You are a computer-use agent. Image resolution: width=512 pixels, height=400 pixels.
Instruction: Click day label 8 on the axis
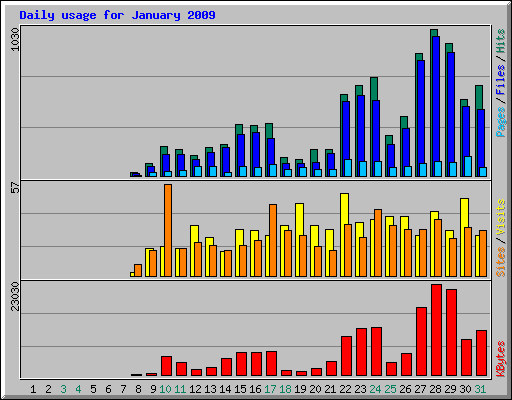[138, 389]
